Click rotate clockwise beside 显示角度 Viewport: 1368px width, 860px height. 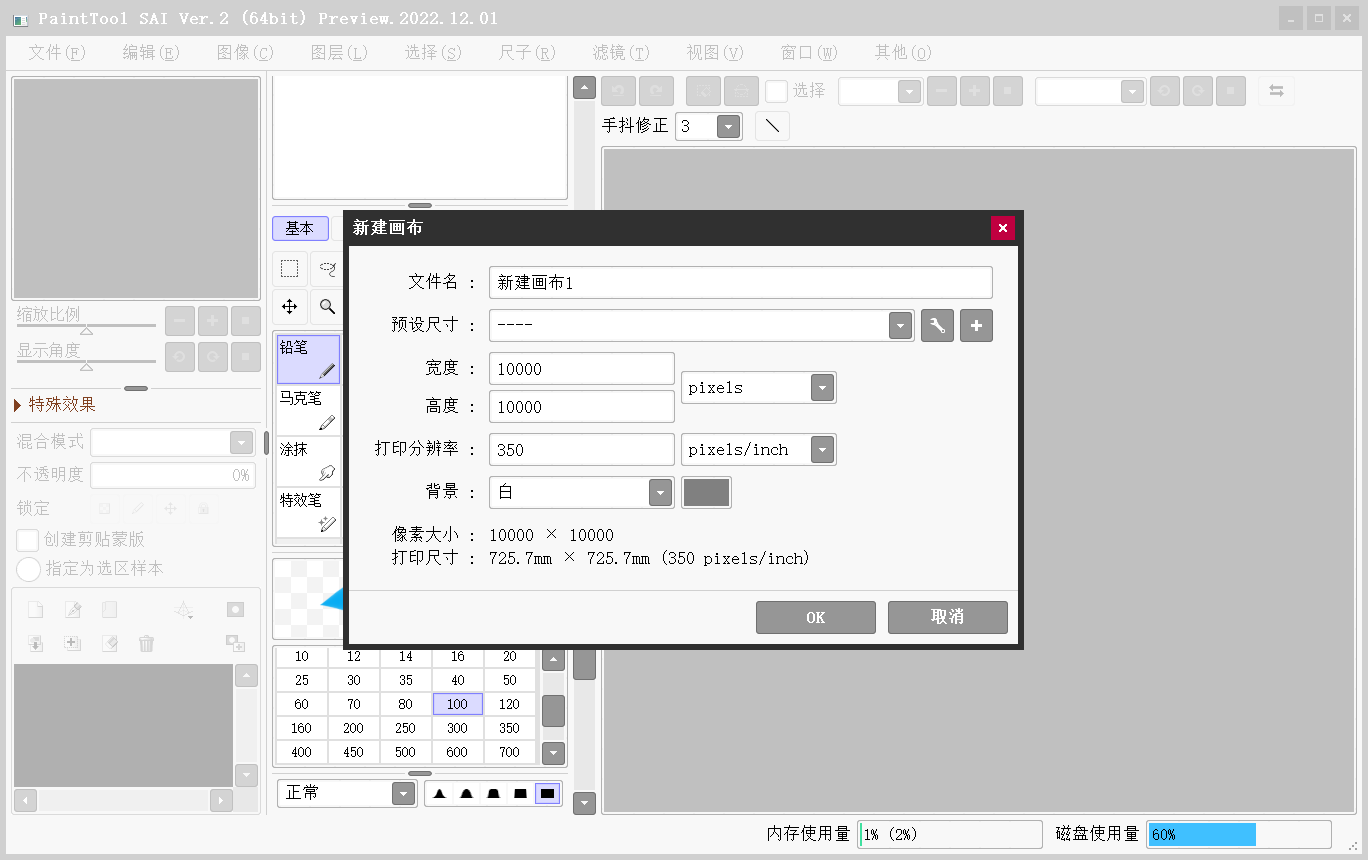click(x=213, y=356)
